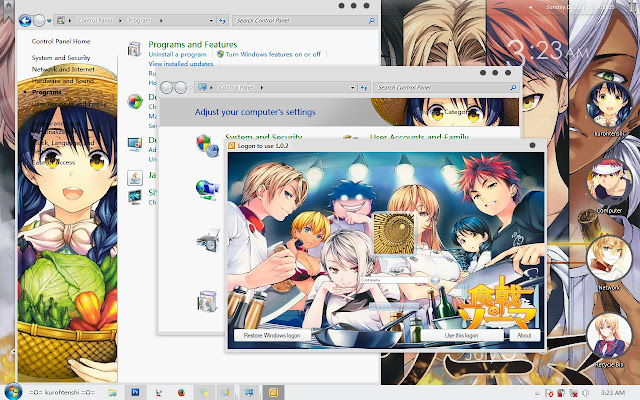Expand the arrow after Control Panel in the middle window
The width and height of the screenshot is (640, 400).
(x=262, y=87)
